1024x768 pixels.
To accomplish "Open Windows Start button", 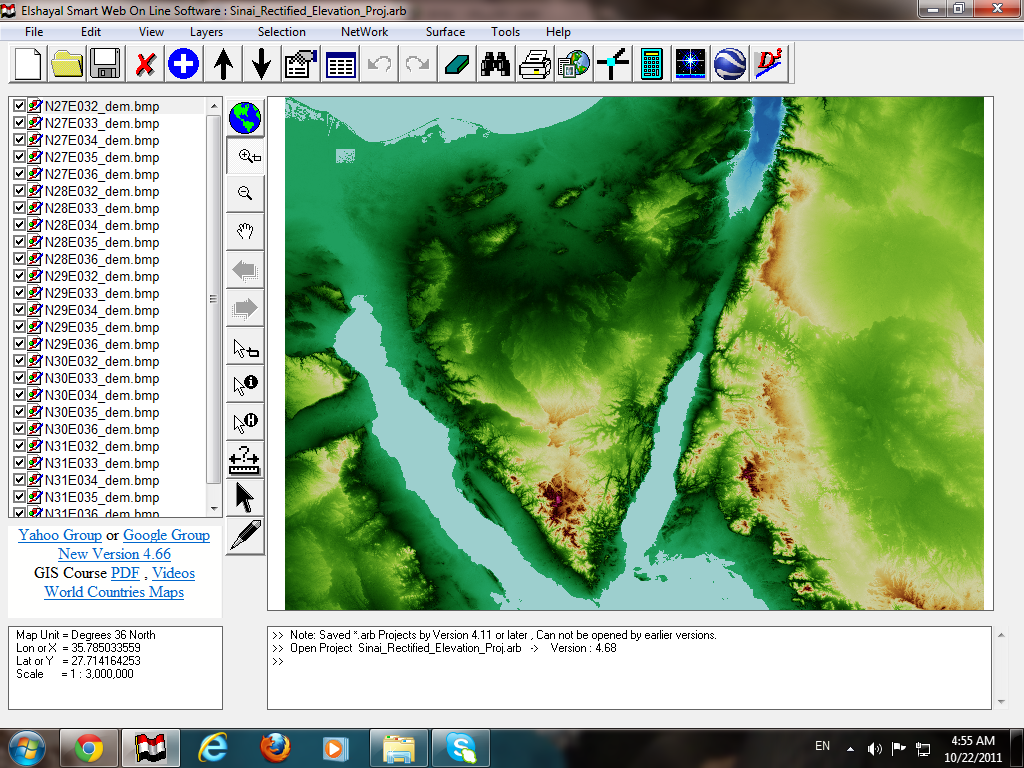I will pos(27,748).
